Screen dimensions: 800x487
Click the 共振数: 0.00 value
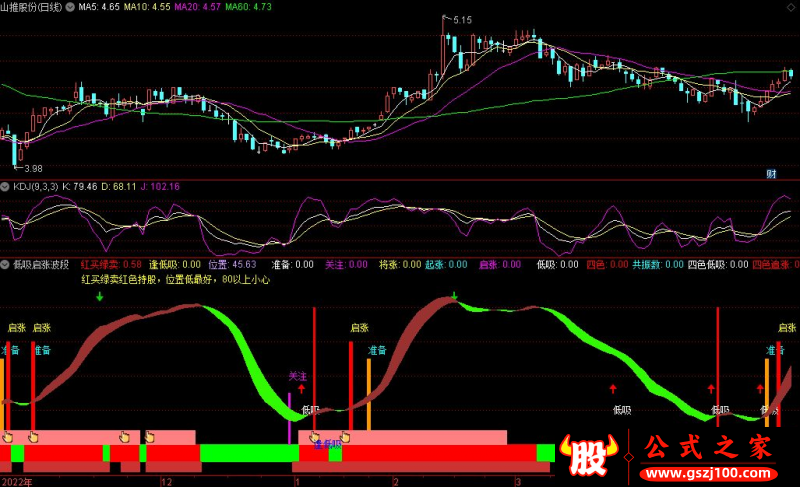pos(658,265)
